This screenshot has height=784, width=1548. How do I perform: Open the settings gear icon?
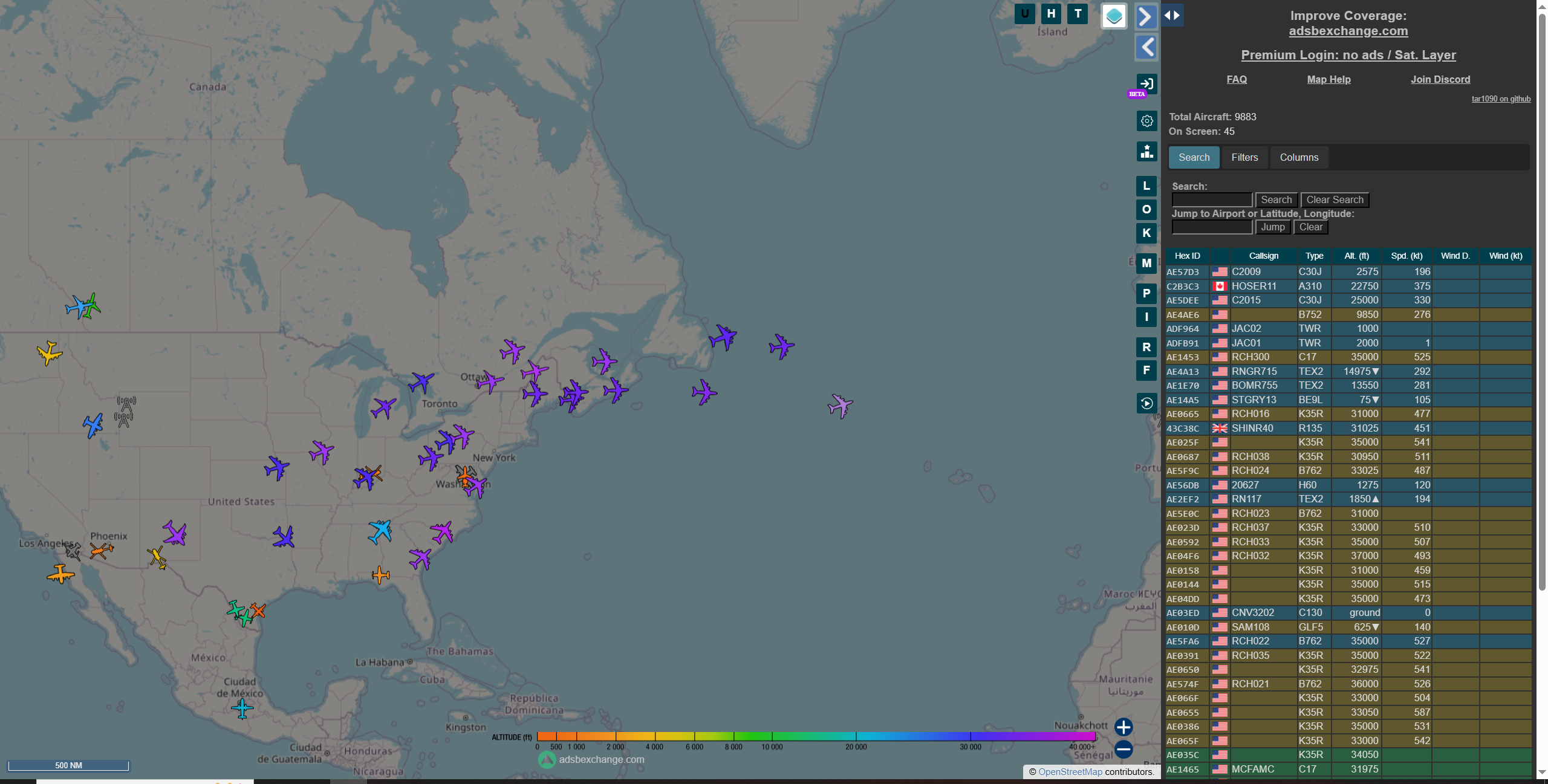coord(1146,121)
